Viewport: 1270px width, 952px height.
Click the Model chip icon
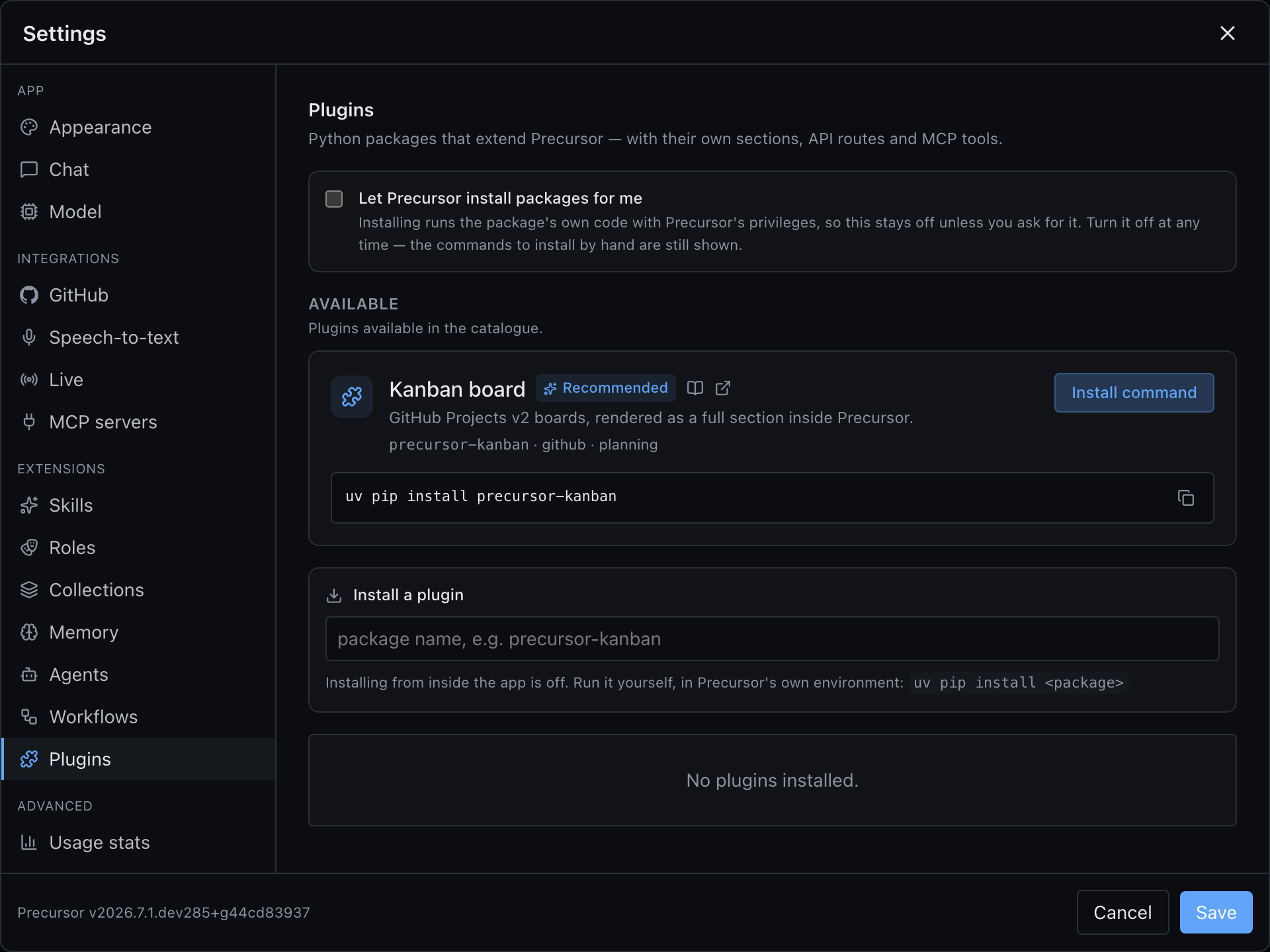[29, 212]
